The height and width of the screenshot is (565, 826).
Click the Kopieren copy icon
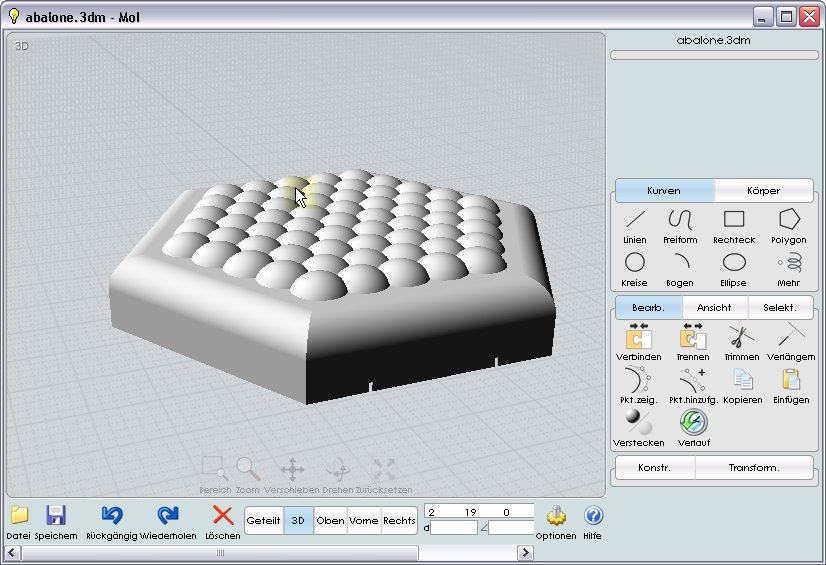click(743, 386)
